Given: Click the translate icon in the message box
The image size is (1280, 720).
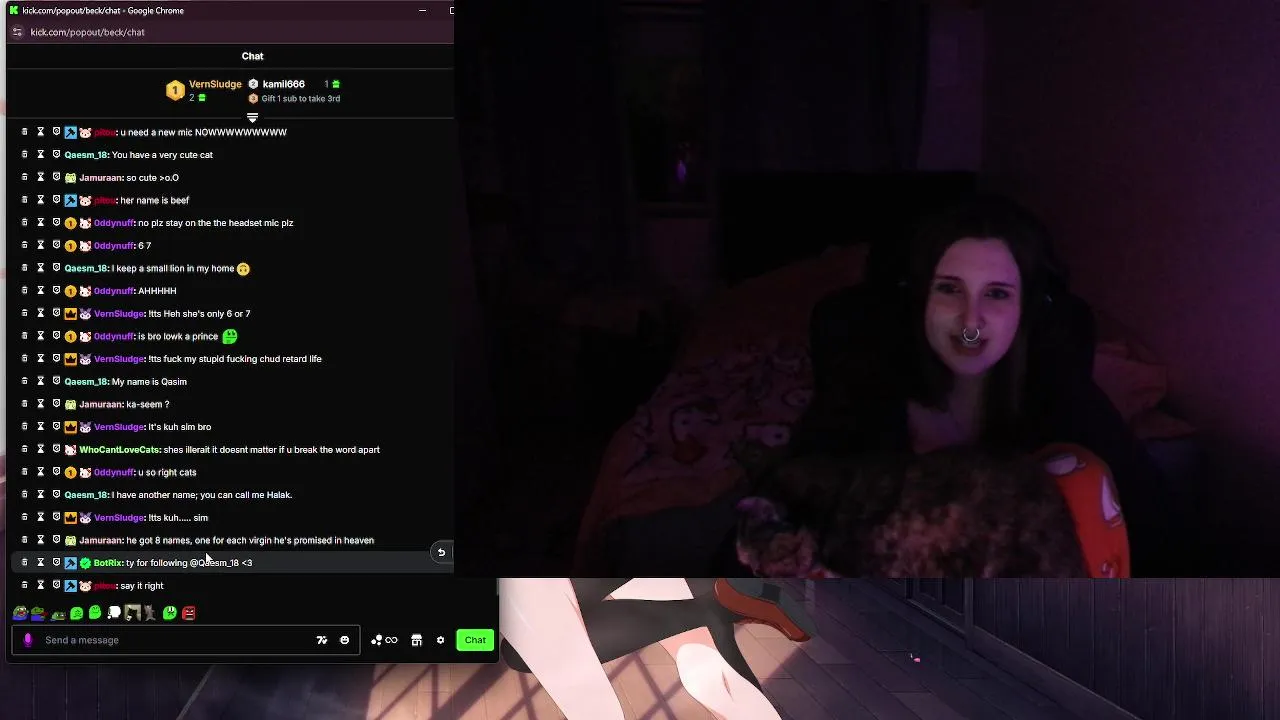Looking at the screenshot, I should click(322, 640).
